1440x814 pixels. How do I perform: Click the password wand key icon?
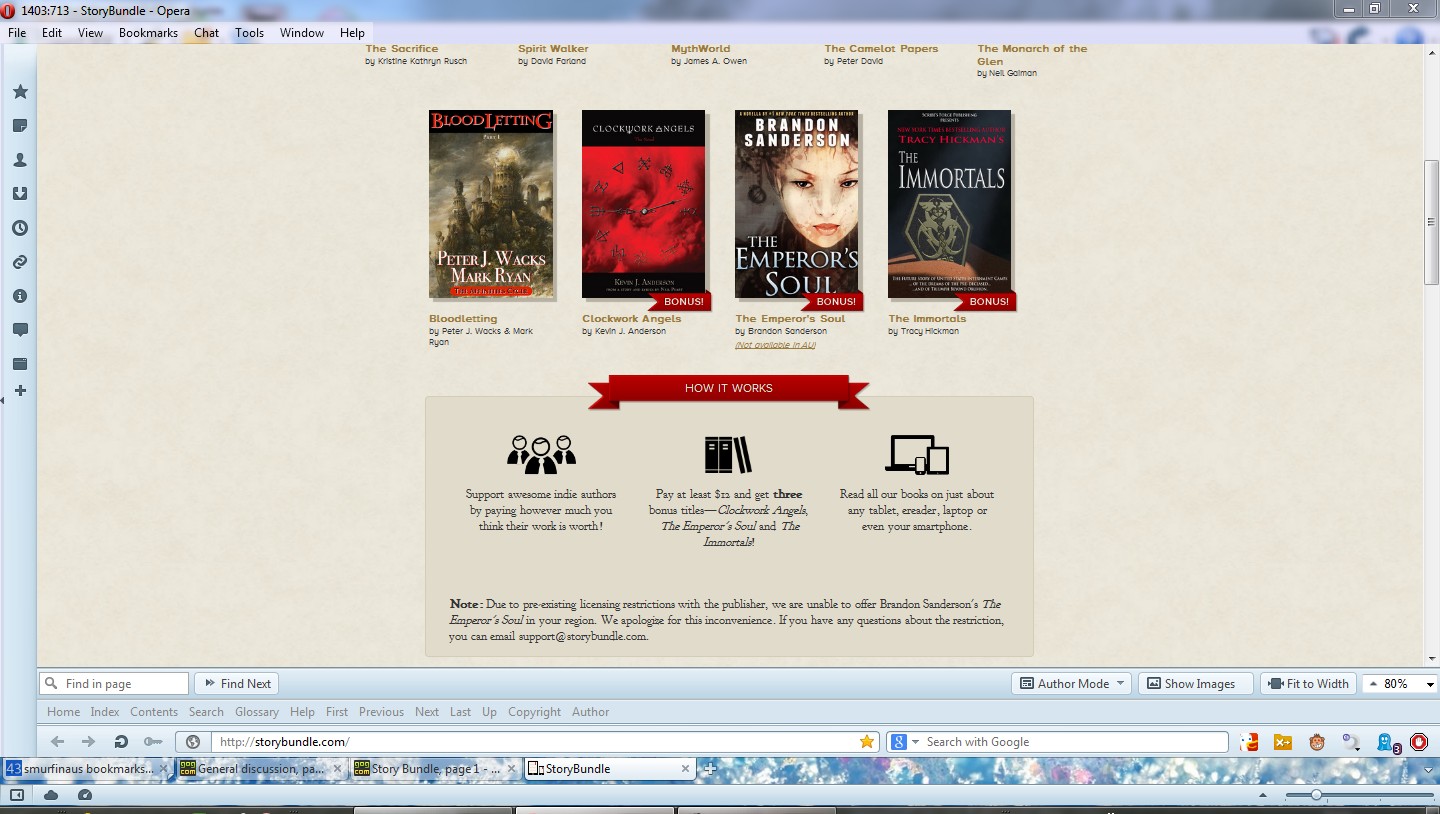152,742
